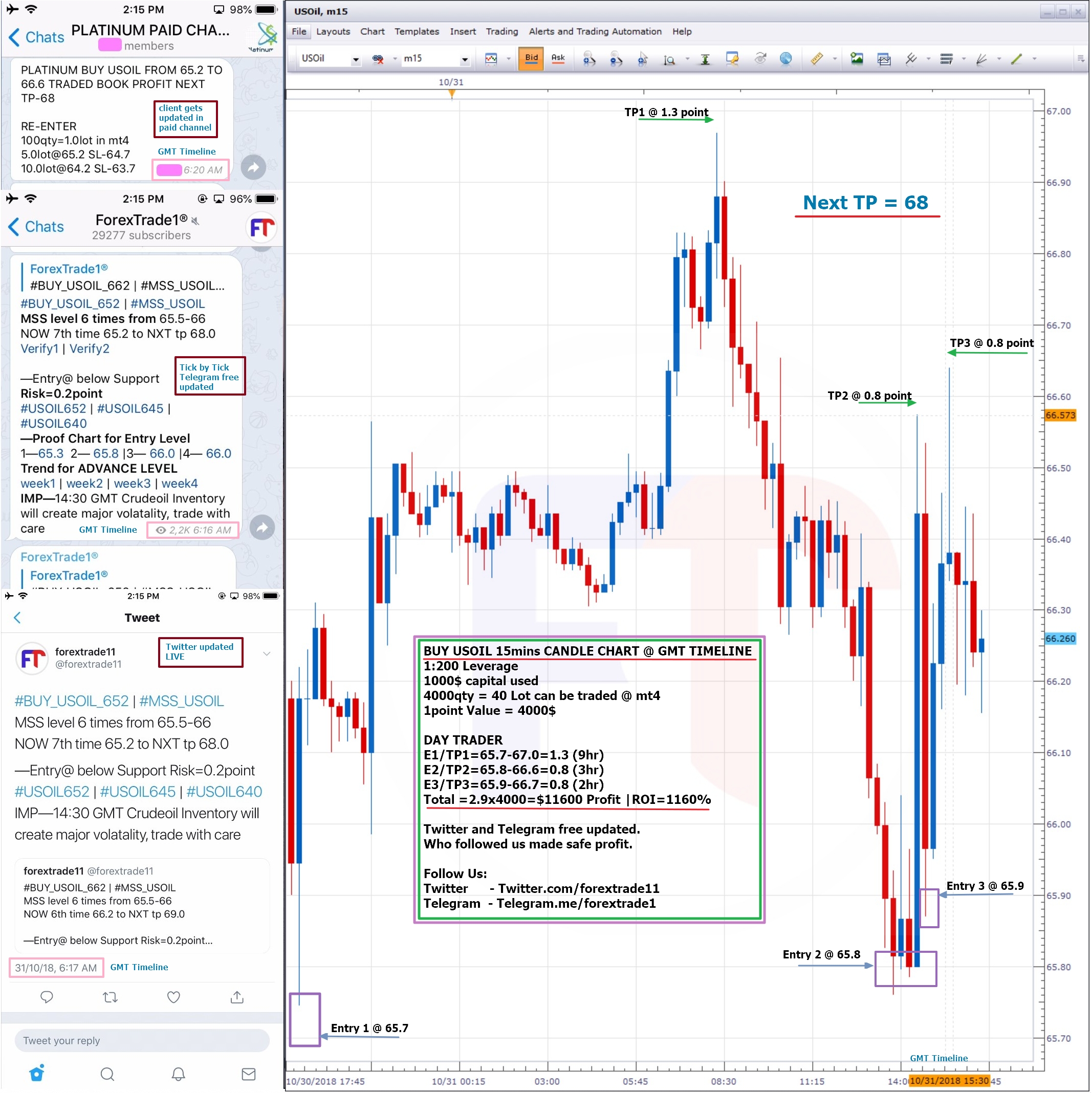Screen dimensions: 1092x1093
Task: Toggle the Ask price button
Action: [x=558, y=58]
